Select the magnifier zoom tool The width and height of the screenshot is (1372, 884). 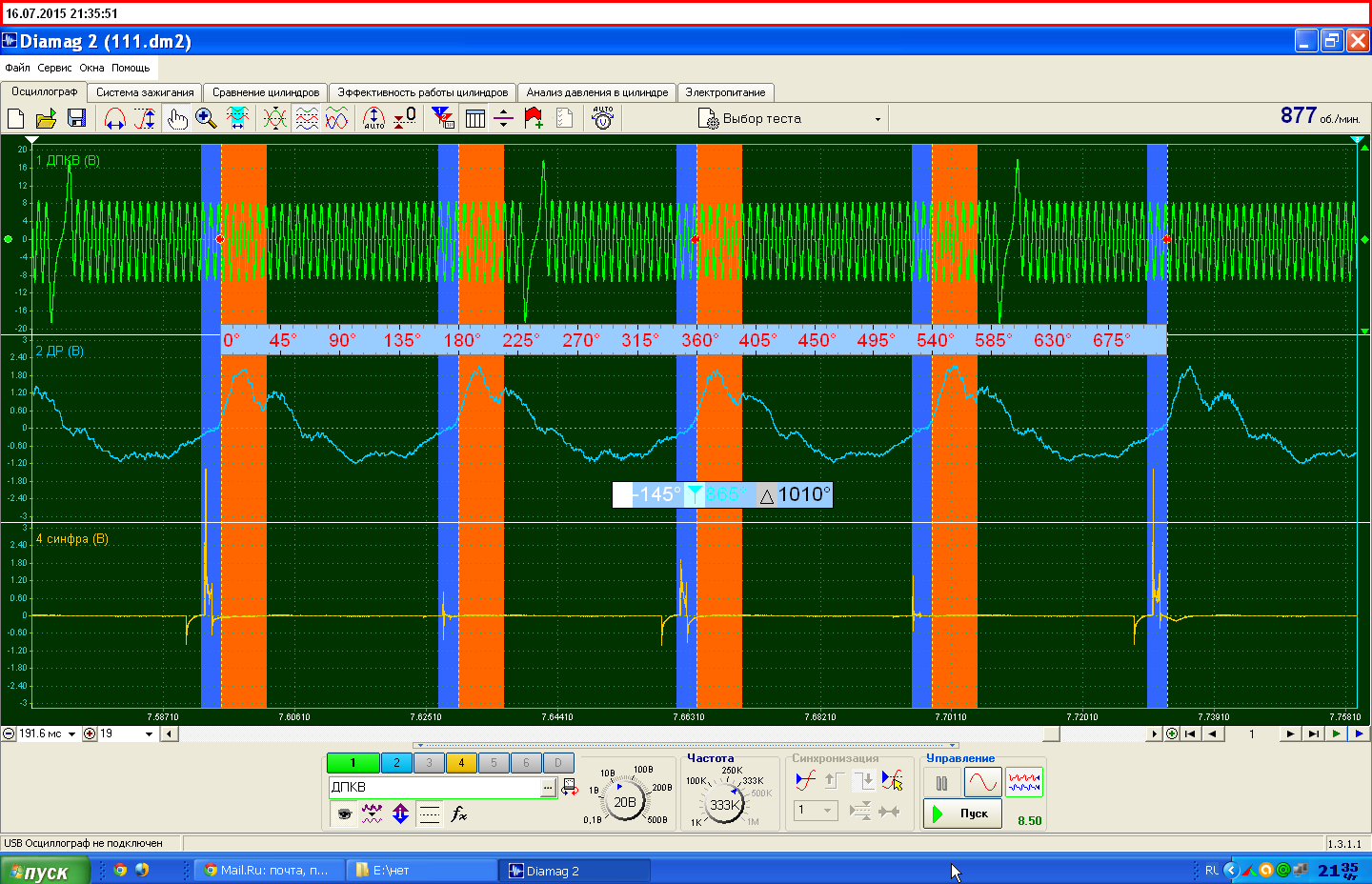pos(206,118)
